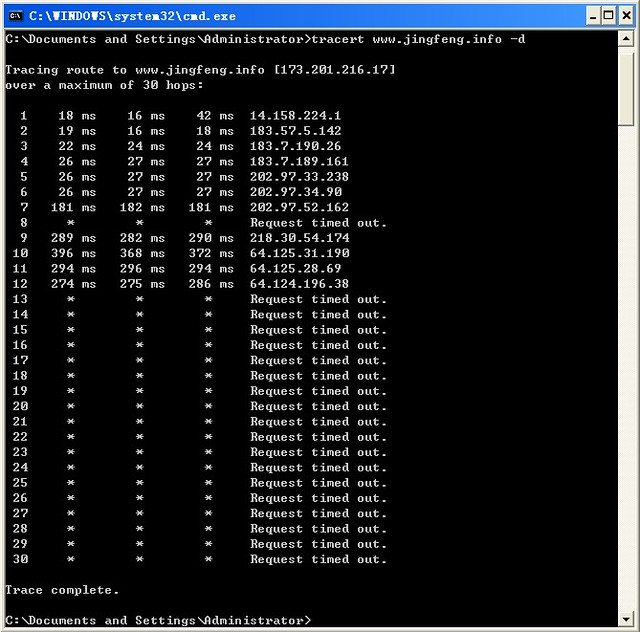The image size is (640, 632).
Task: Click the final C:\Documents and Settings\Administrator> prompt
Action: click(158, 621)
